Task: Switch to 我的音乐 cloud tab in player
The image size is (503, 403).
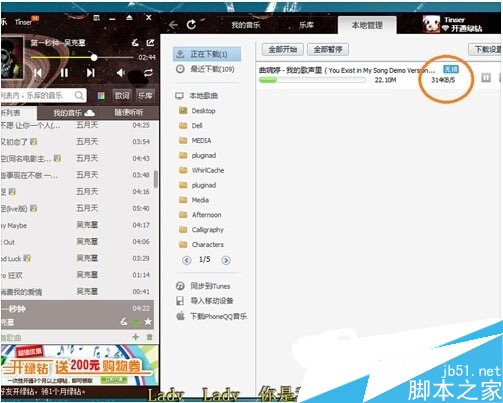Action: tap(74, 113)
